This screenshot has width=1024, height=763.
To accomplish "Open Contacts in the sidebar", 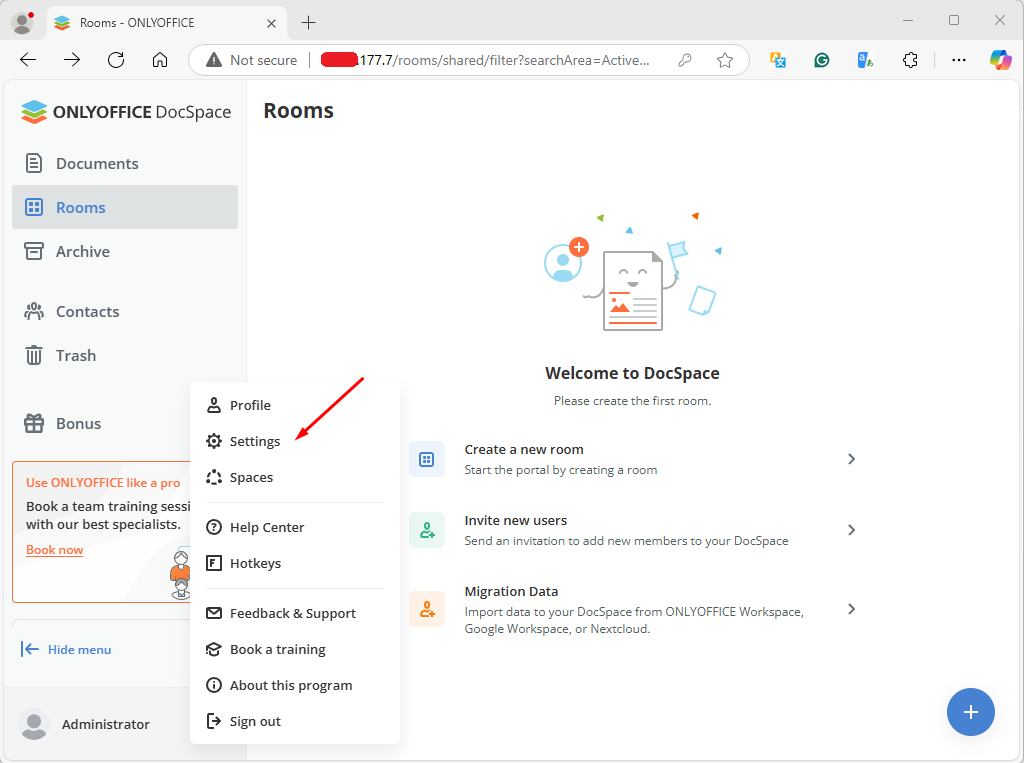I will point(125,312).
